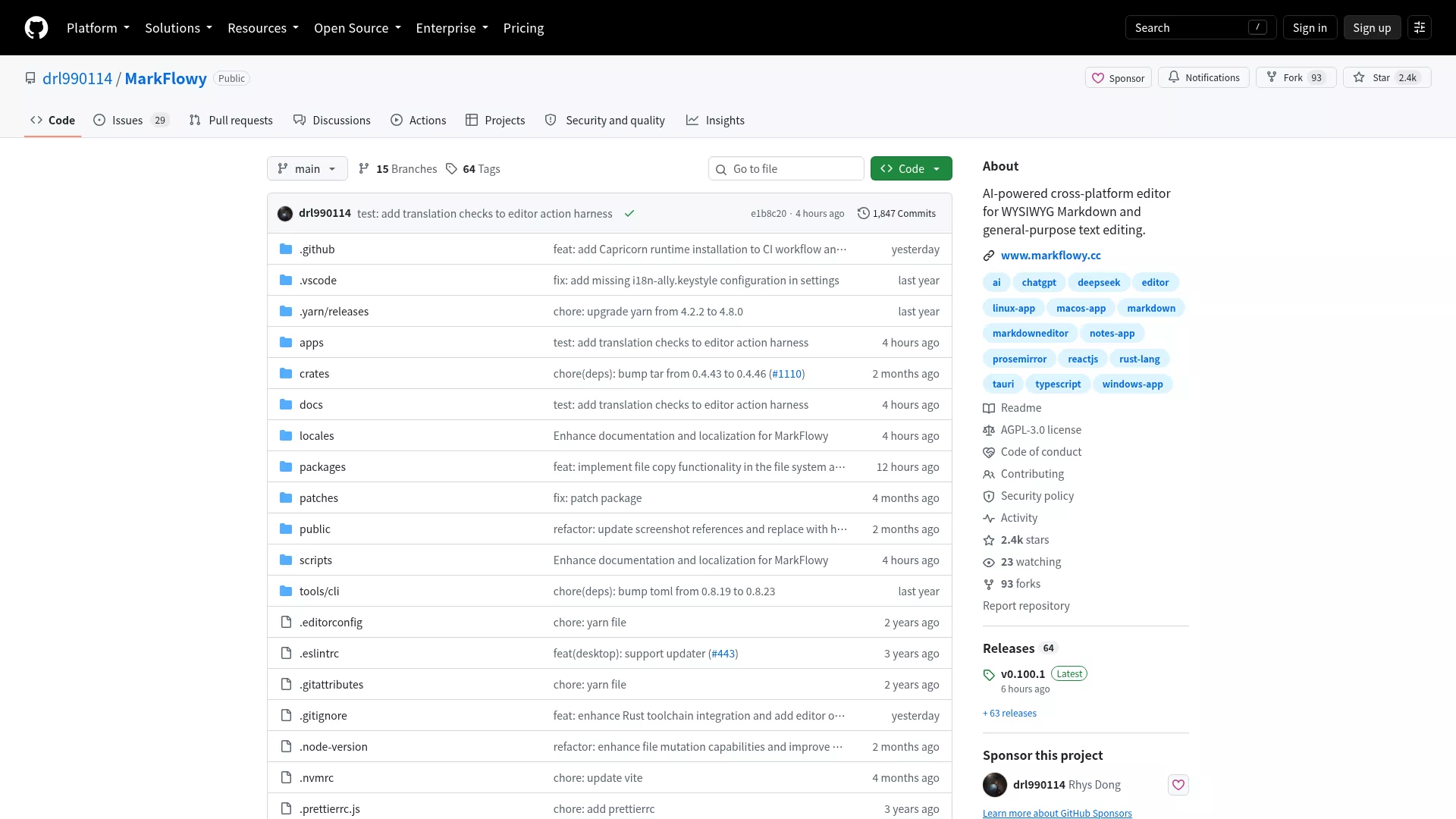Screen dimensions: 1456x819
Task: Open Learn more about GitHub Sponsors link
Action: click(x=1057, y=813)
